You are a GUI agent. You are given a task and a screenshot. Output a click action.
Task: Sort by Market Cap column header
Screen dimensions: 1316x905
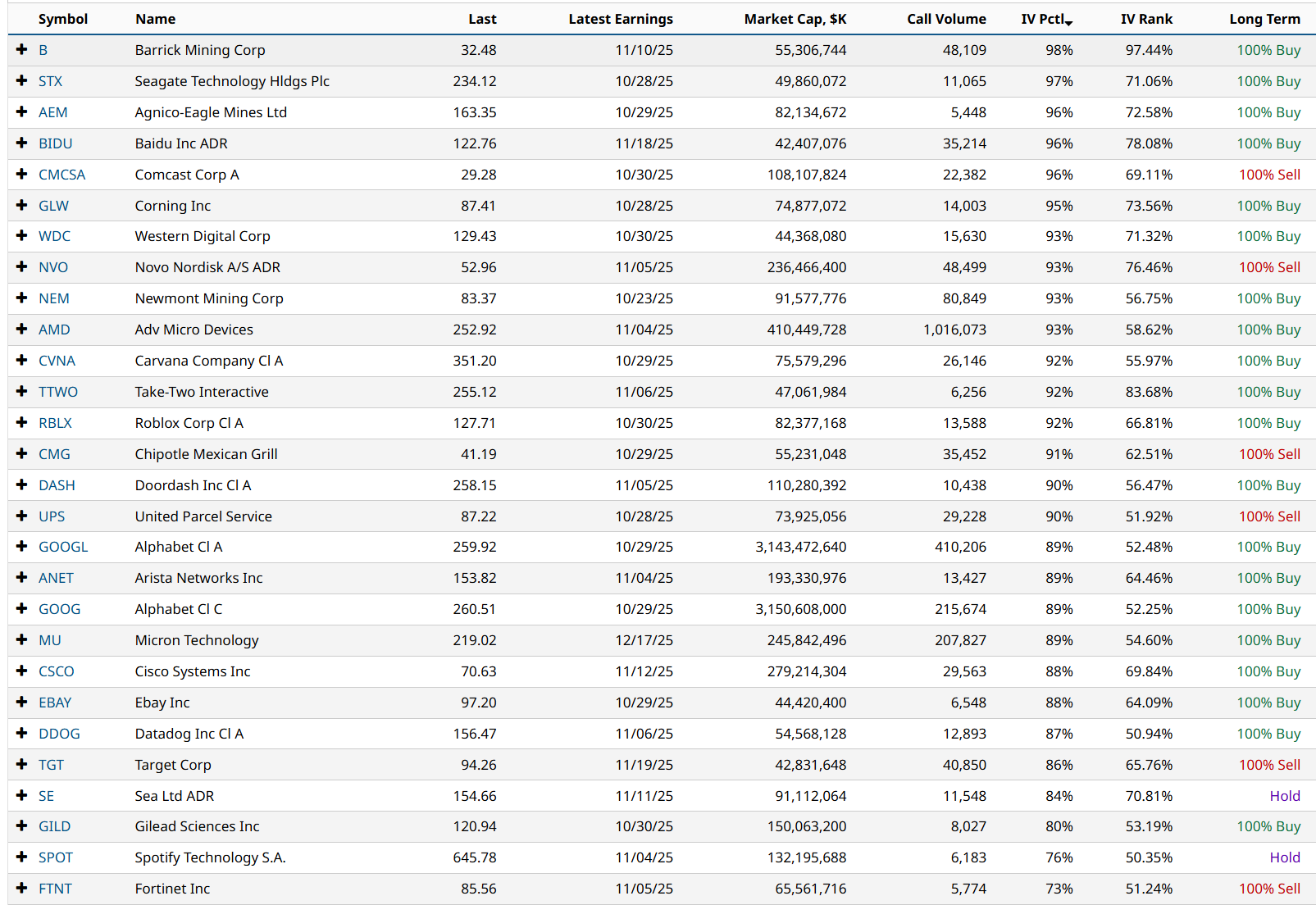click(x=795, y=19)
